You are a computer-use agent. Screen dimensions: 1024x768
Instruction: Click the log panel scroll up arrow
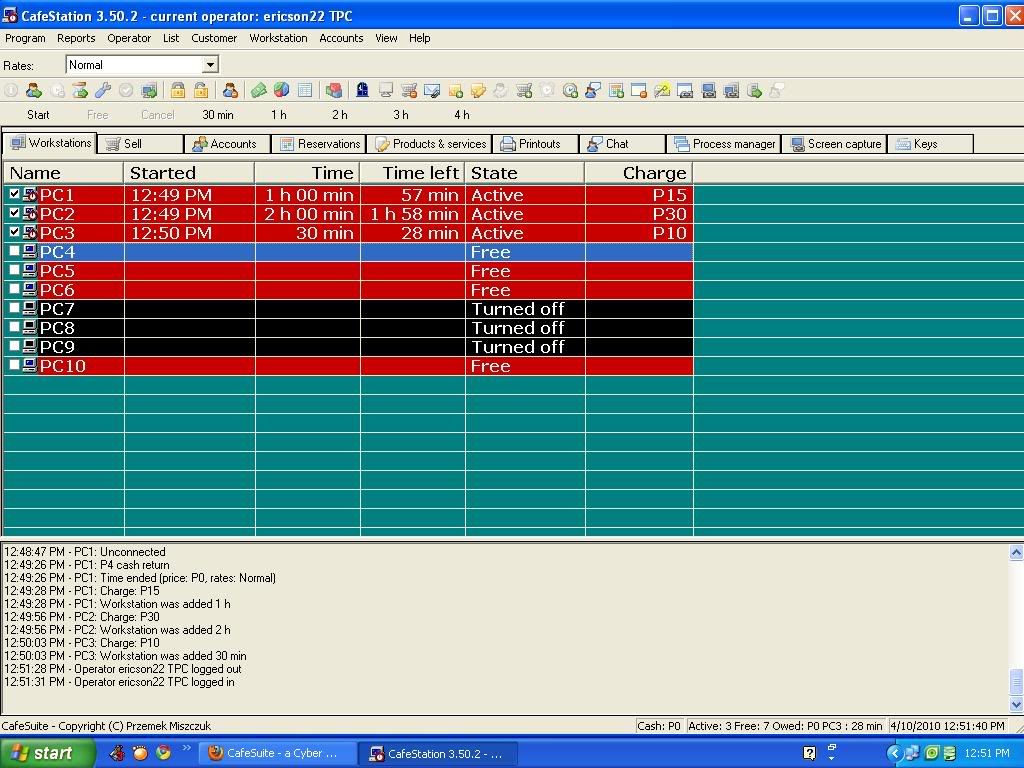pos(1016,552)
